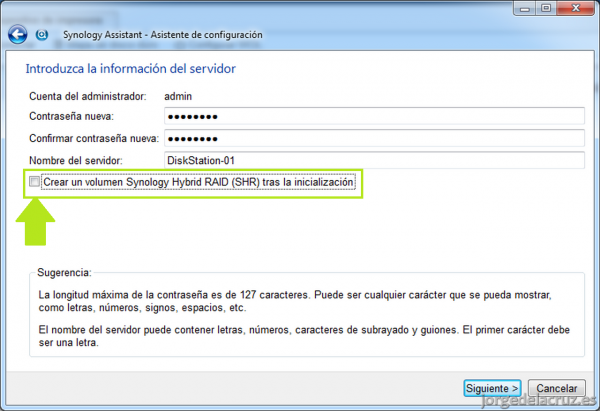Image resolution: width=600 pixels, height=411 pixels.
Task: Minimize the Synology Assistant window
Action: [x=525, y=8]
